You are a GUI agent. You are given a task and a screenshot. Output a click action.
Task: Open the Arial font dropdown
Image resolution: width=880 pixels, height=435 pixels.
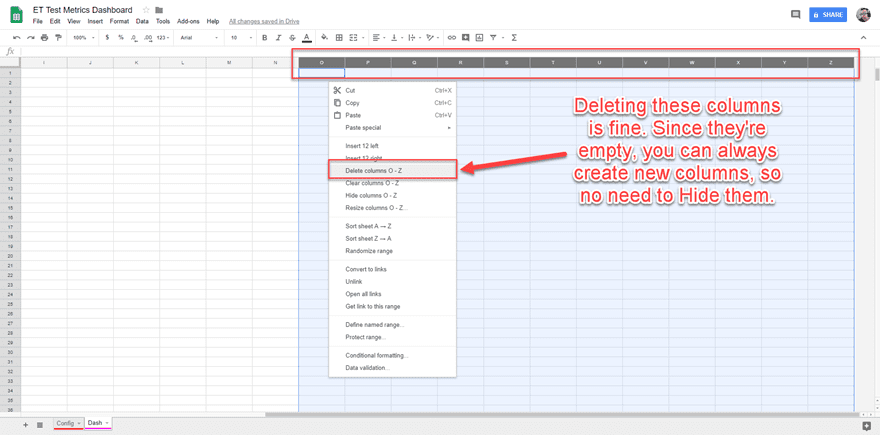(198, 38)
